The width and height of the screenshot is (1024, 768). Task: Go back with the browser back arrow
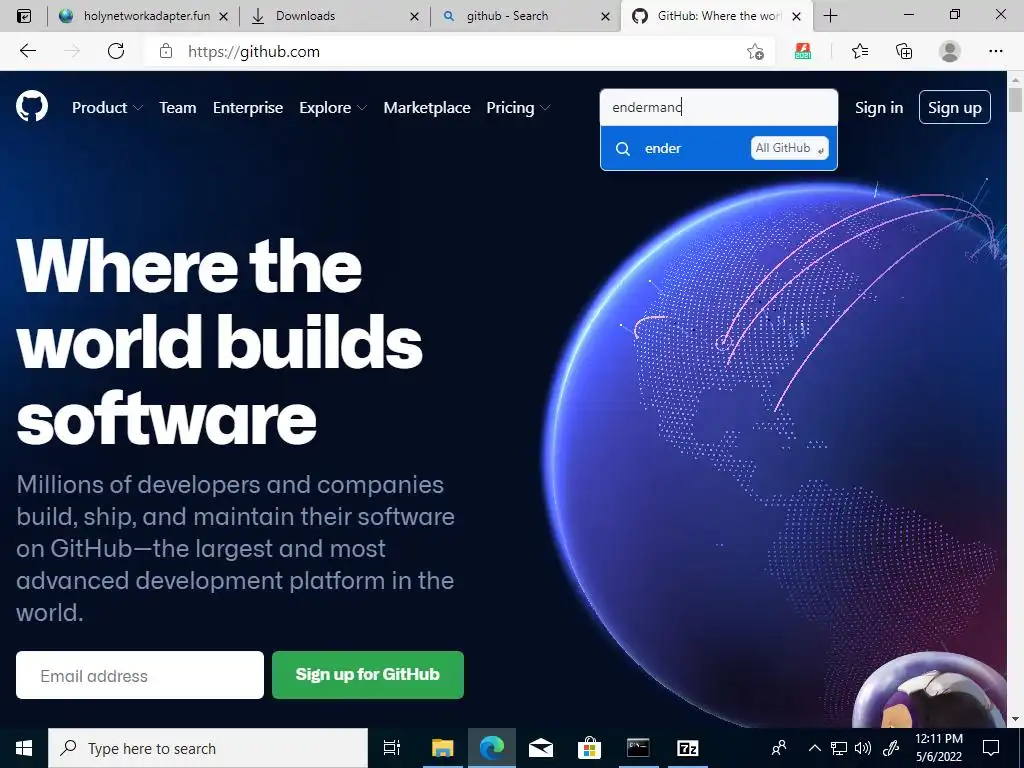pos(27,51)
